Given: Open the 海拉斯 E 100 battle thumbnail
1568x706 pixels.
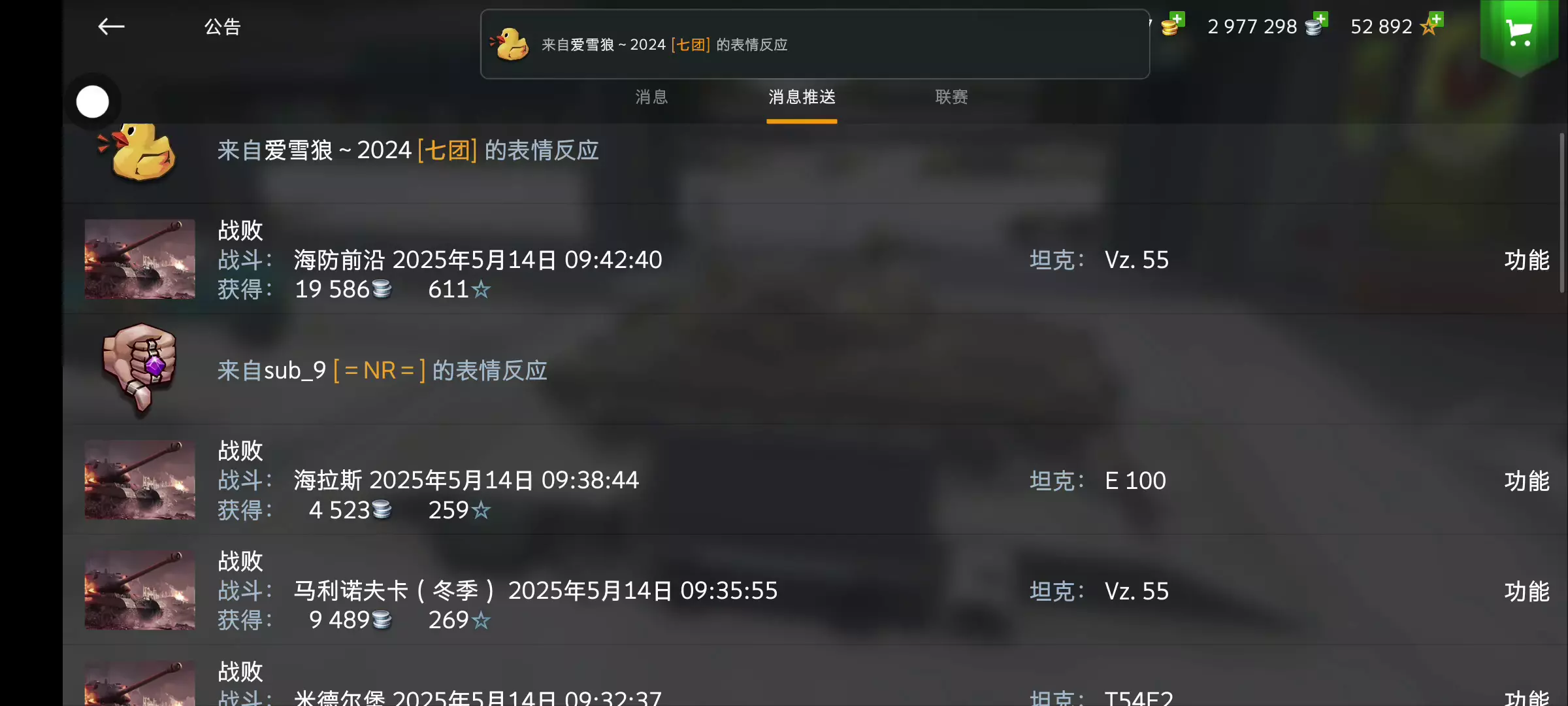Looking at the screenshot, I should click(140, 480).
